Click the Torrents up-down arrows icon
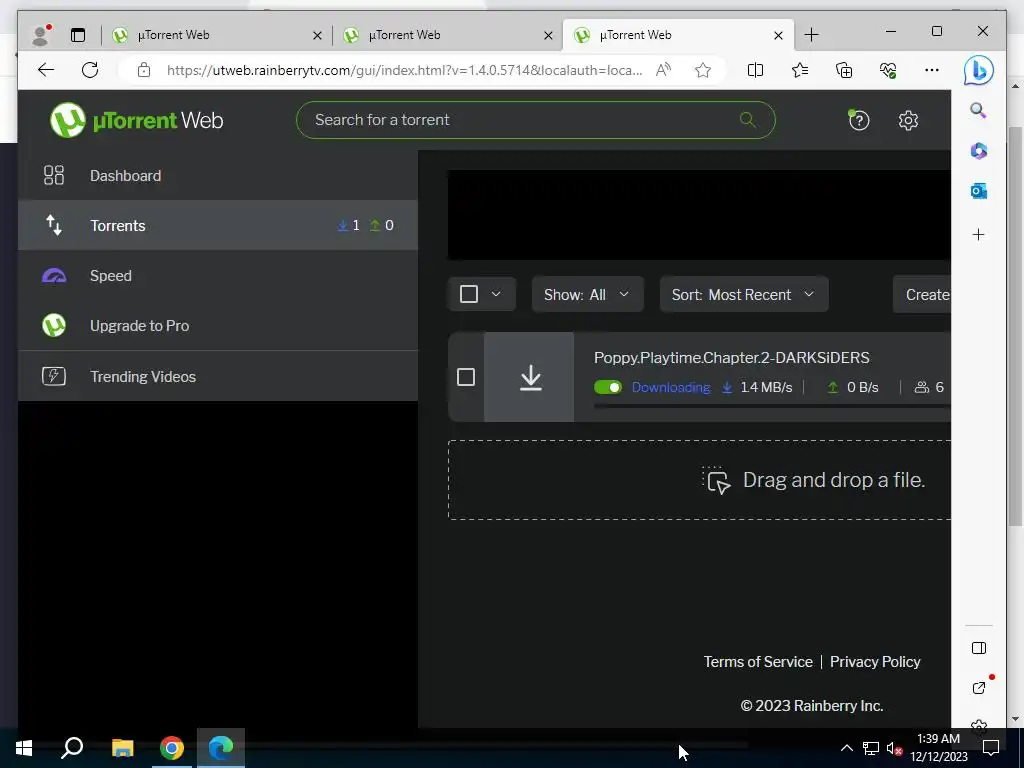The image size is (1024, 768). pyautogui.click(x=54, y=225)
